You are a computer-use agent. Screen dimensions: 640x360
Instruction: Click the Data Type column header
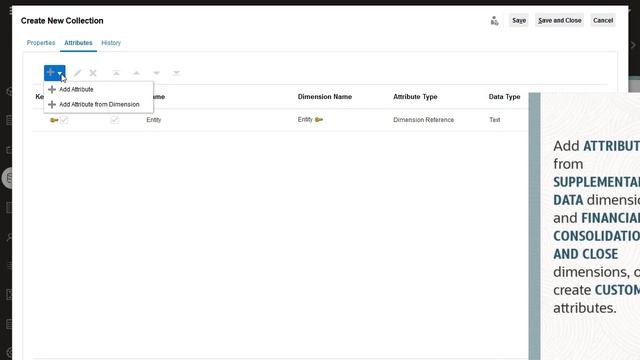coord(504,97)
